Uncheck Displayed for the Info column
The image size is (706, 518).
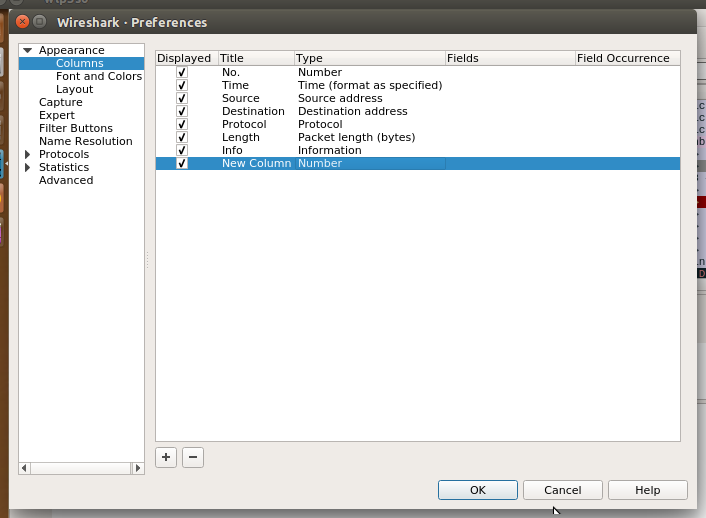(182, 150)
